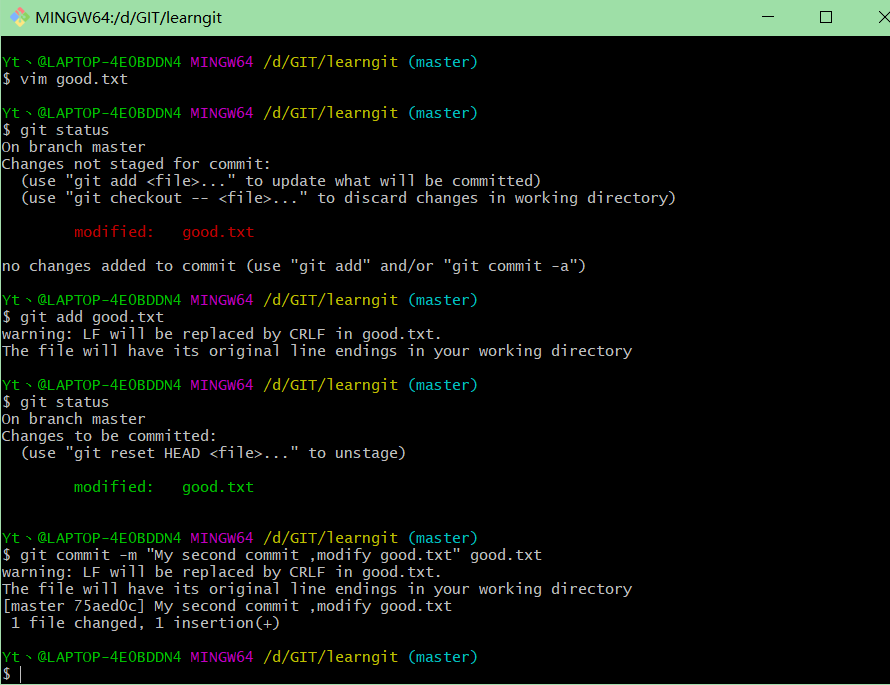This screenshot has width=890, height=685.
Task: Click the git commit -m command line
Action: pos(272,555)
